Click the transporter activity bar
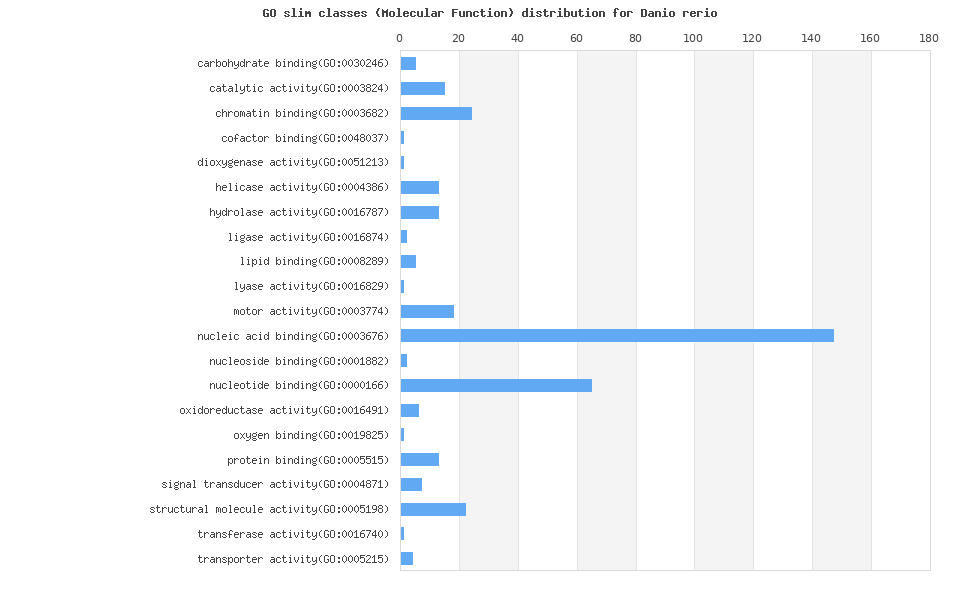Screen dimensions: 980x600 407,559
